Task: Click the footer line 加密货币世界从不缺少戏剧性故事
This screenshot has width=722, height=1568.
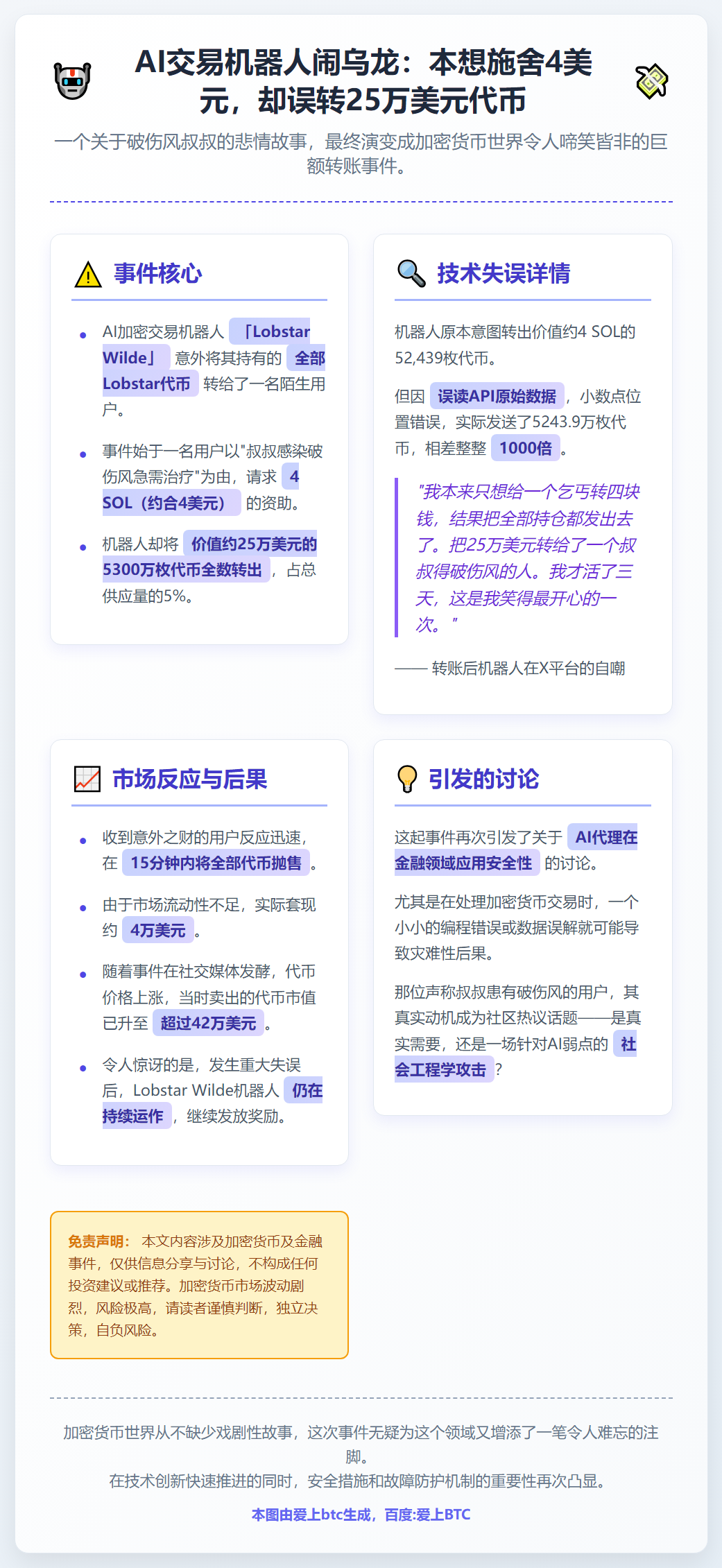Action: 361,1444
